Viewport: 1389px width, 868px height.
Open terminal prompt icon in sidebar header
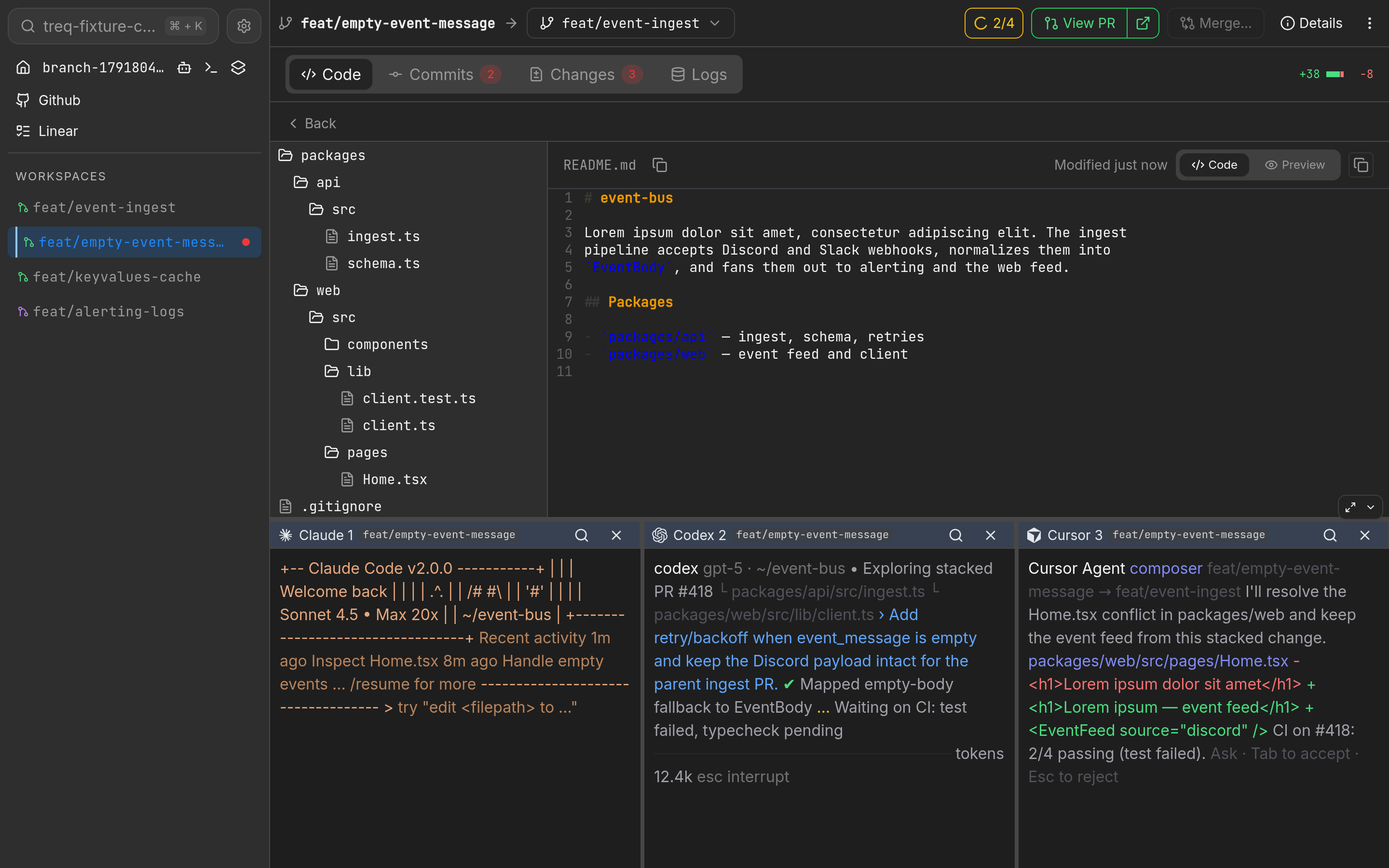[x=211, y=68]
